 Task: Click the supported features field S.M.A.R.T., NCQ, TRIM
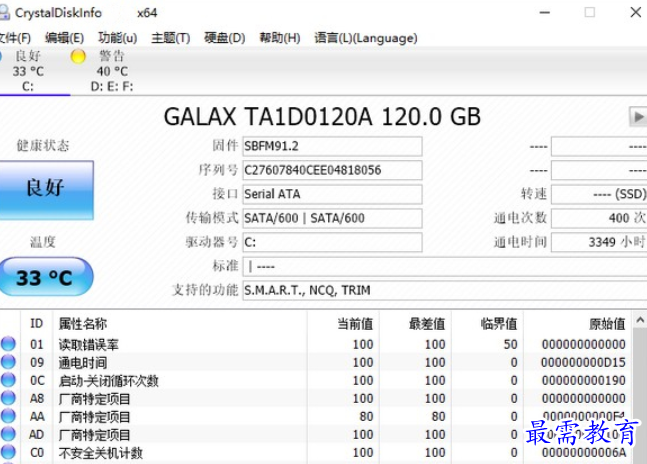[444, 290]
